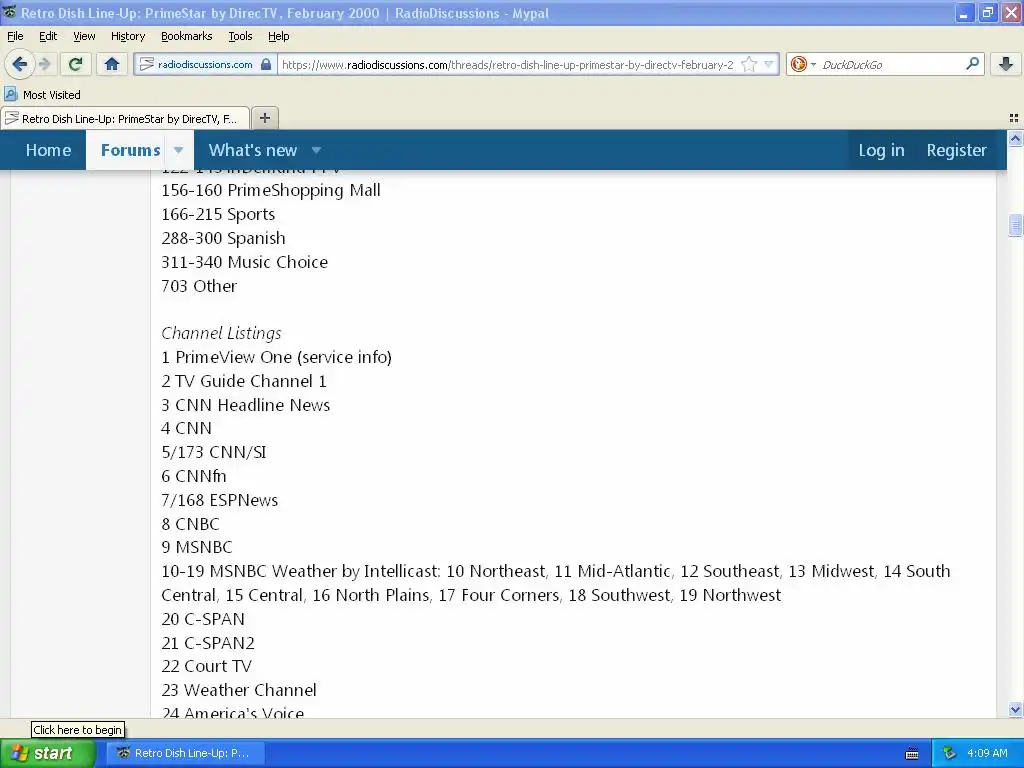Go to the forum Home link
Screen dimensions: 1024x768
(48, 150)
